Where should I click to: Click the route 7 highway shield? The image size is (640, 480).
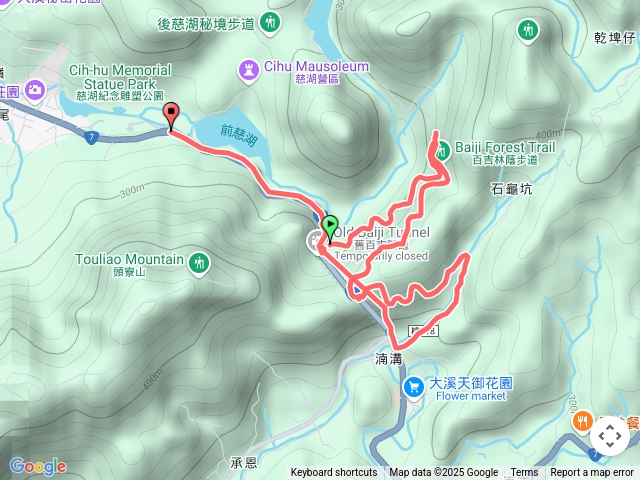coord(92,138)
